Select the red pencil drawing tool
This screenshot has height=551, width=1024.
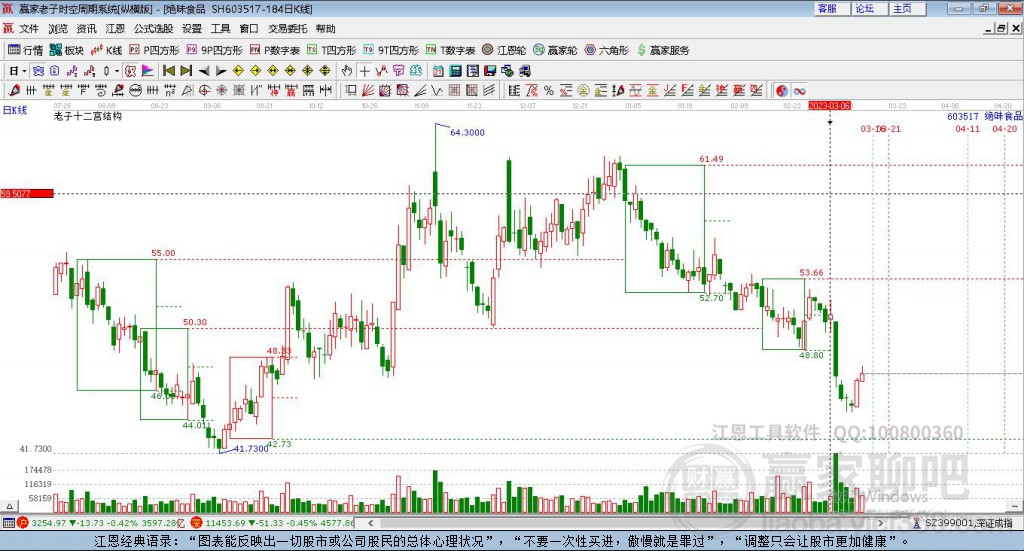point(14,90)
